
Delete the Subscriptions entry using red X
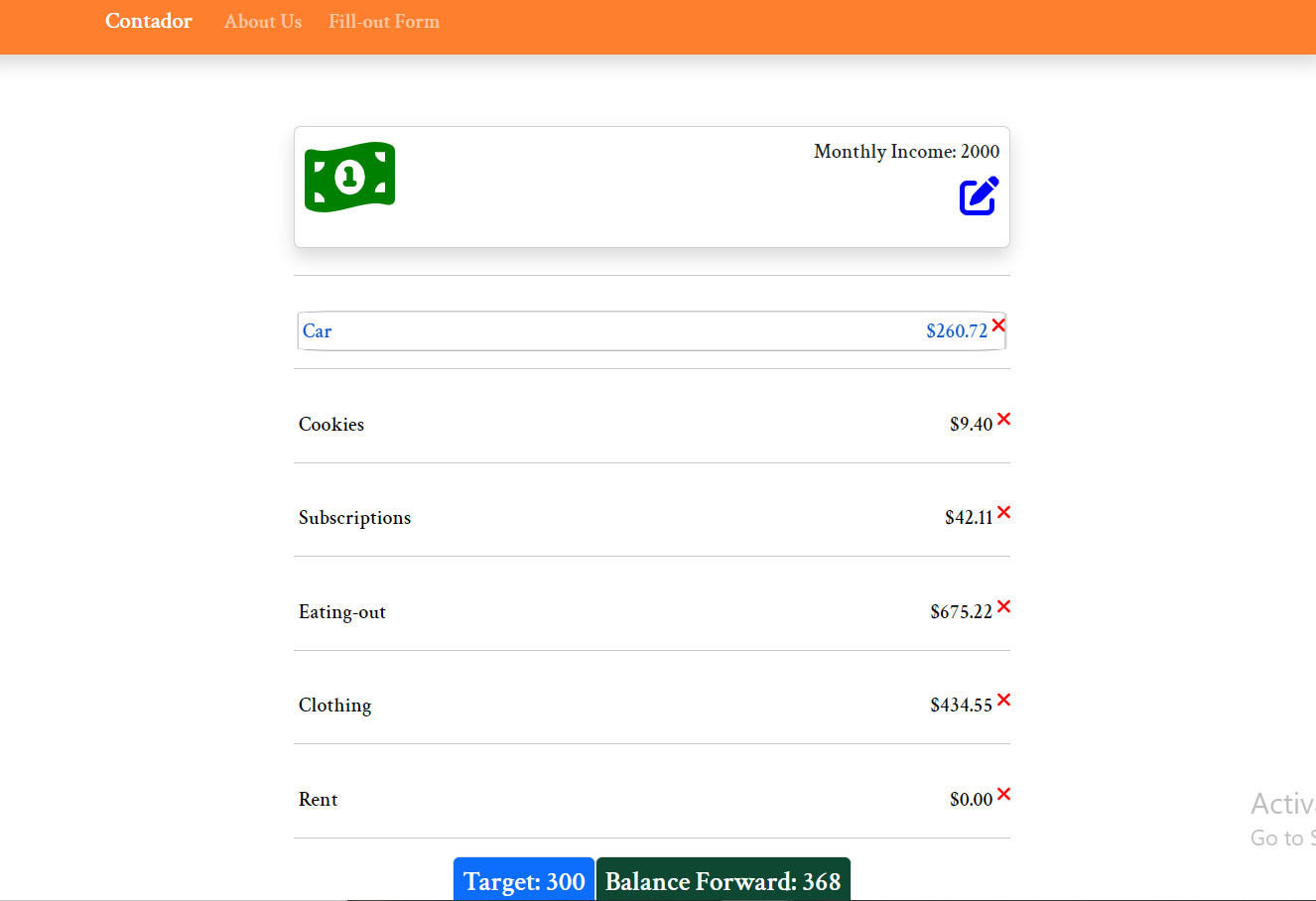1004,513
